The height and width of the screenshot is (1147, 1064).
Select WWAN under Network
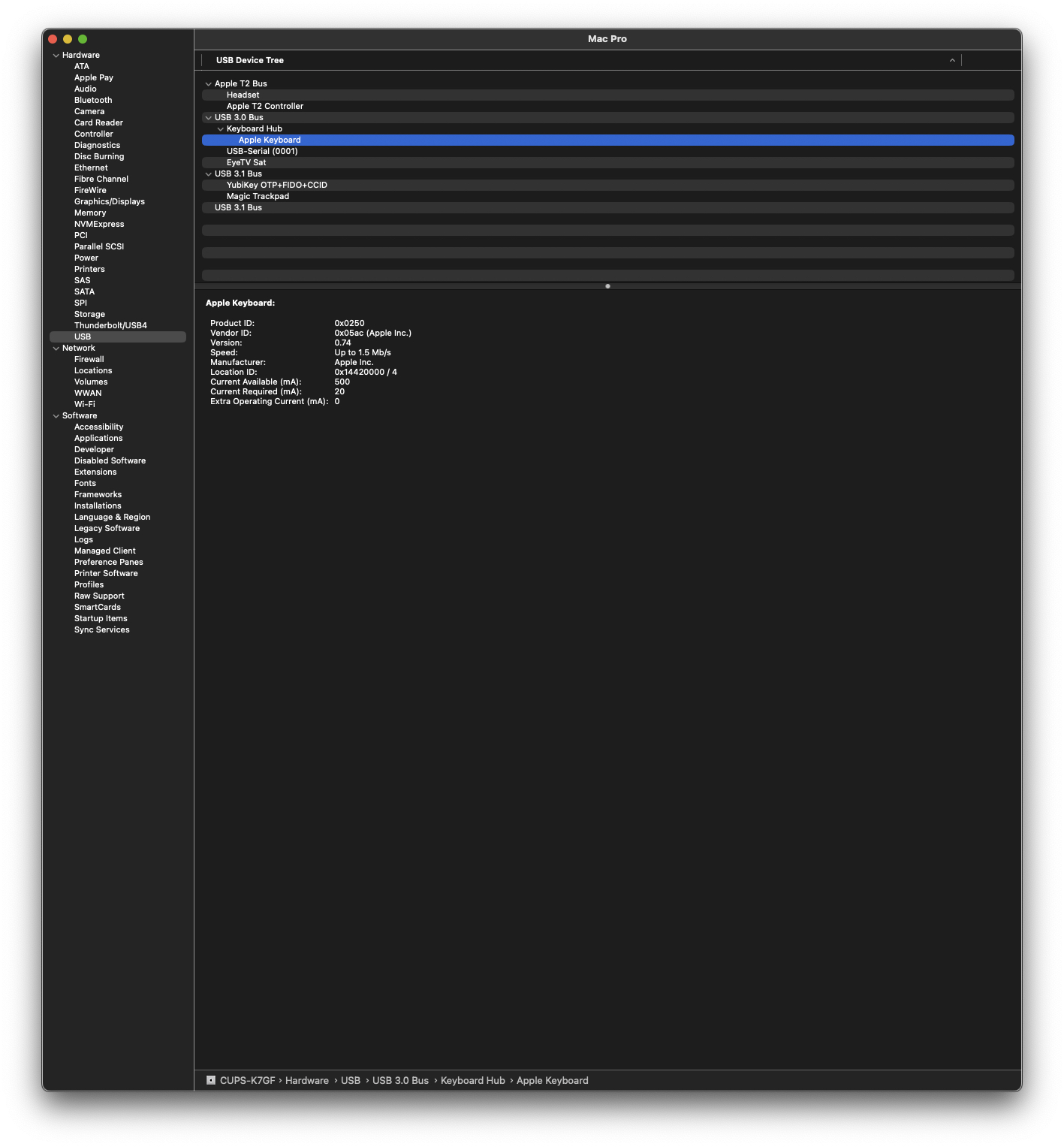[87, 394]
